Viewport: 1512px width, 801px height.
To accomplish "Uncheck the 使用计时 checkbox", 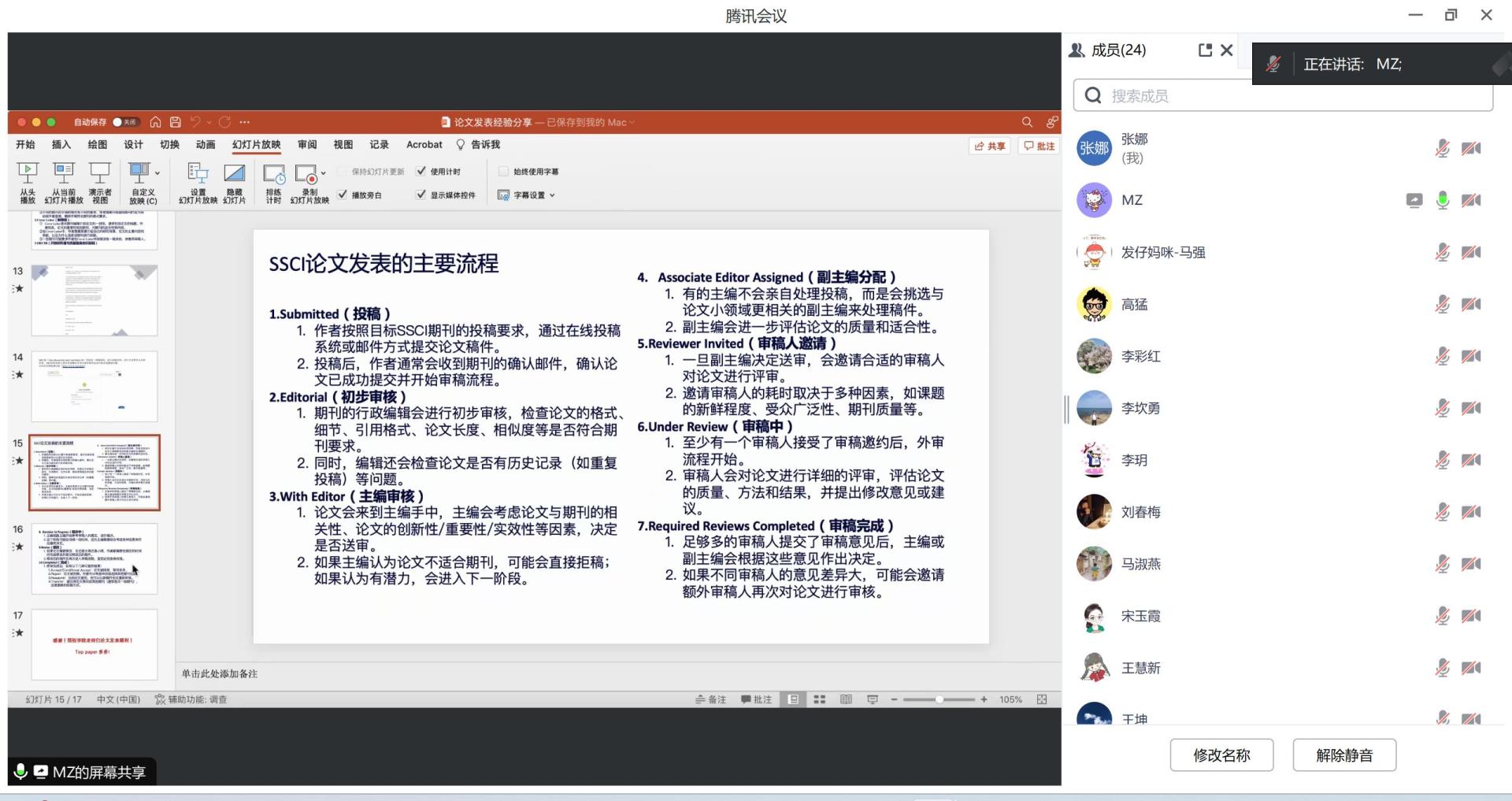I will point(421,171).
